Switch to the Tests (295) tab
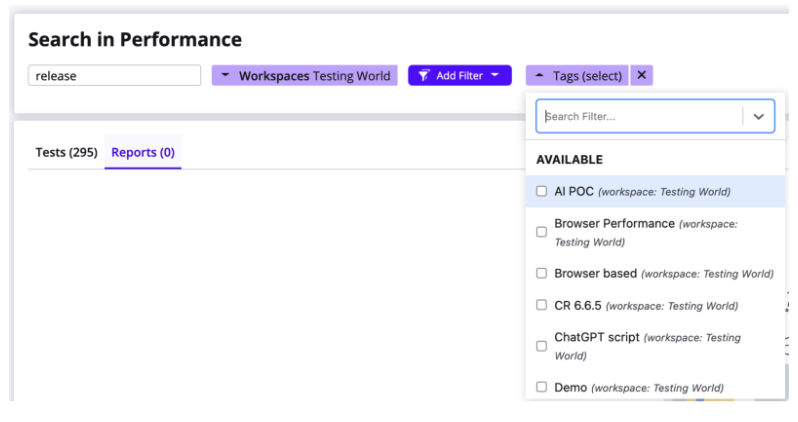This screenshot has width=798, height=422. [66, 152]
